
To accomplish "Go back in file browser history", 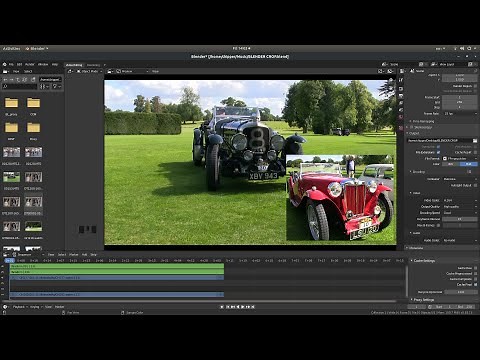I will click(x=6, y=80).
